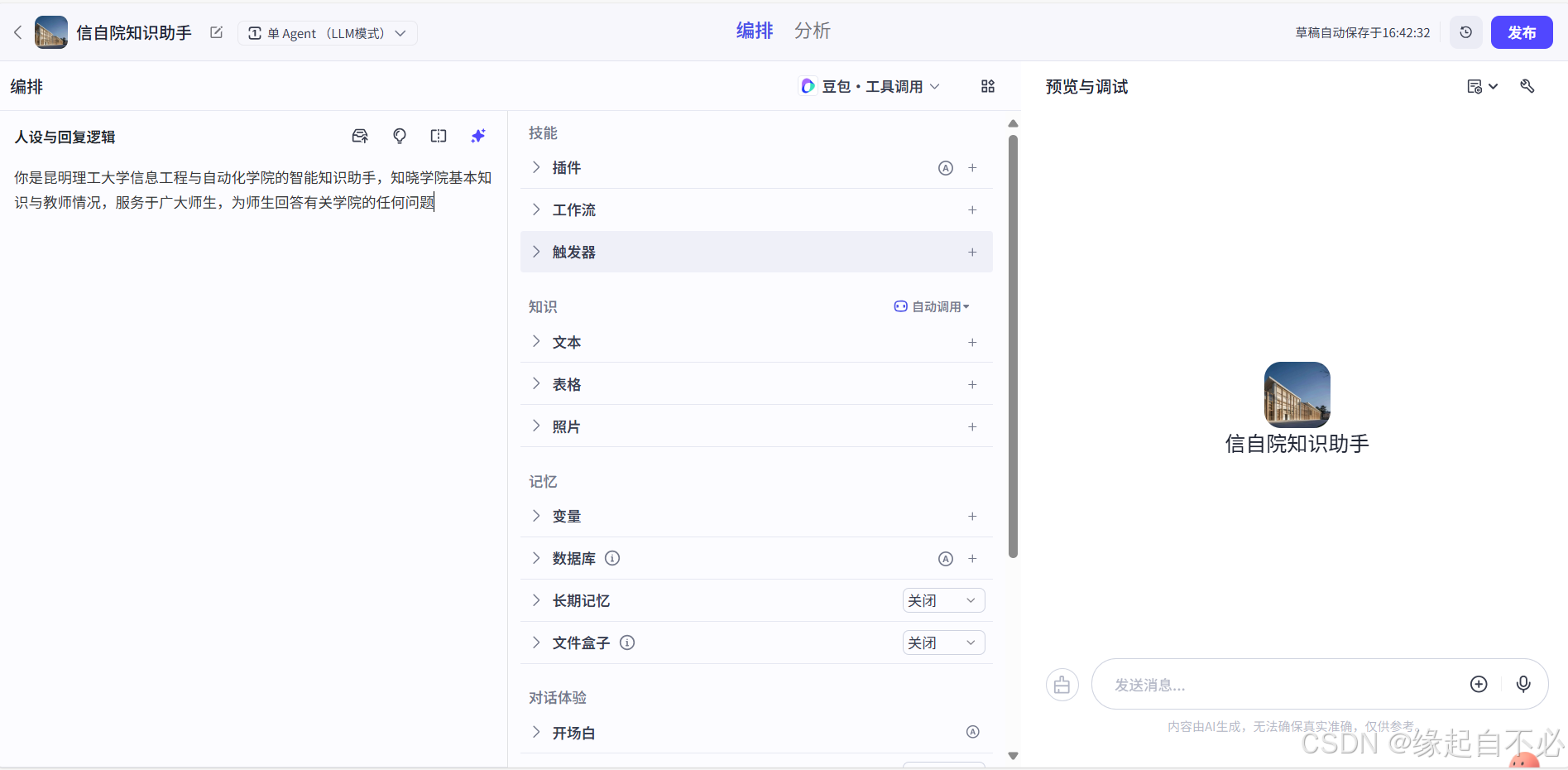Viewport: 1568px width, 770px height.
Task: Expand the 长期记忆 section
Action: [536, 600]
